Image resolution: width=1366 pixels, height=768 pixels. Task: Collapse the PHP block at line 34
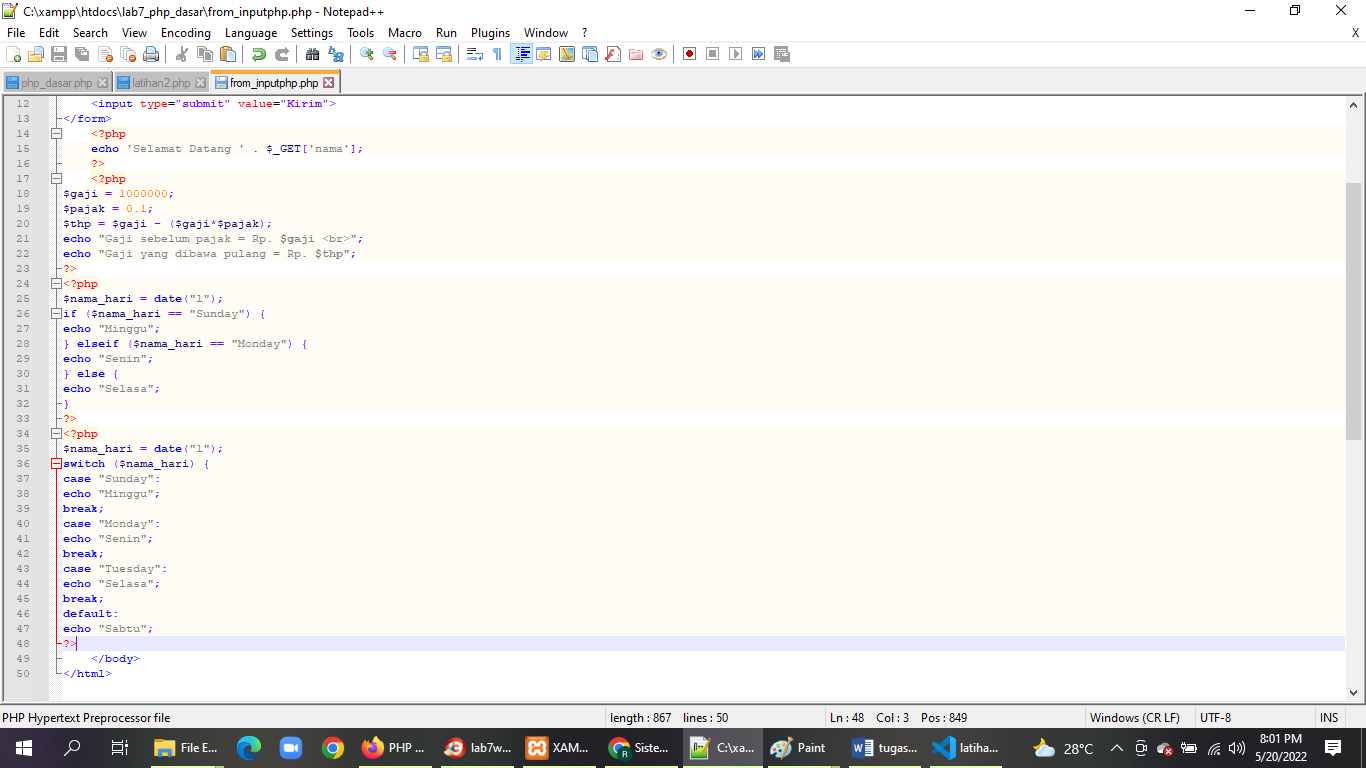point(56,434)
